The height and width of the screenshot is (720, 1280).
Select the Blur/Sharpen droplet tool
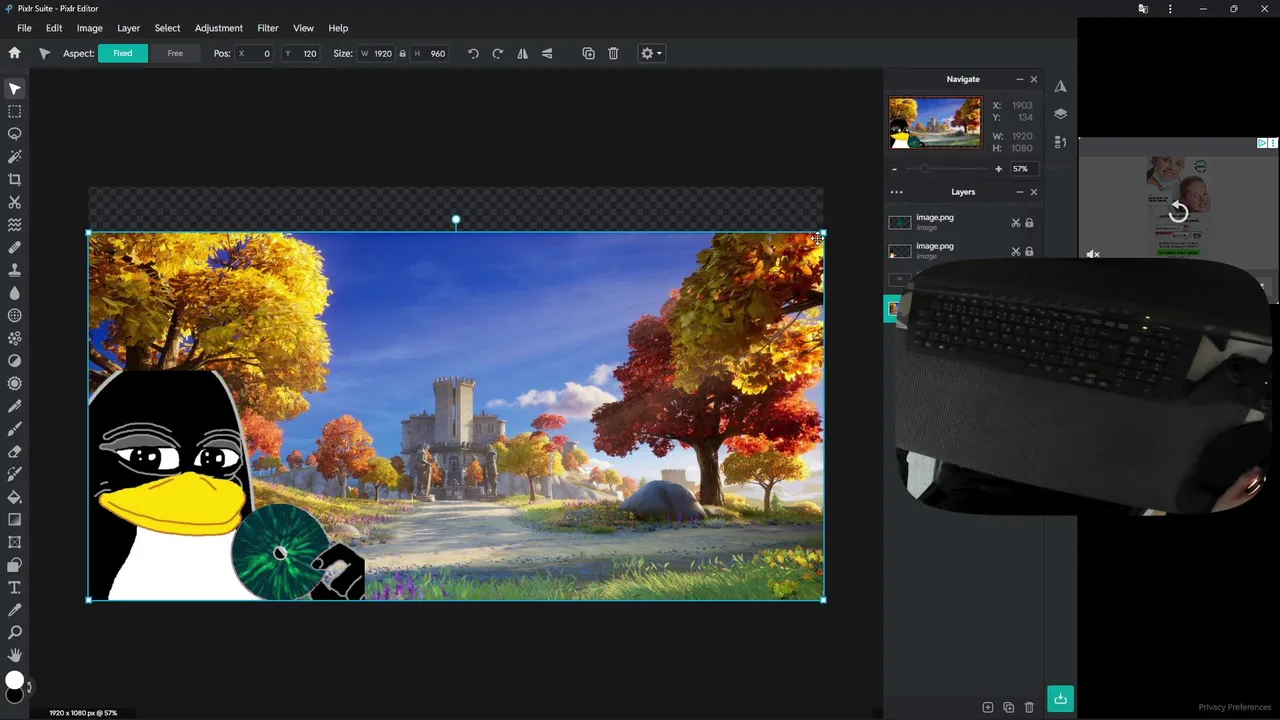tap(14, 293)
